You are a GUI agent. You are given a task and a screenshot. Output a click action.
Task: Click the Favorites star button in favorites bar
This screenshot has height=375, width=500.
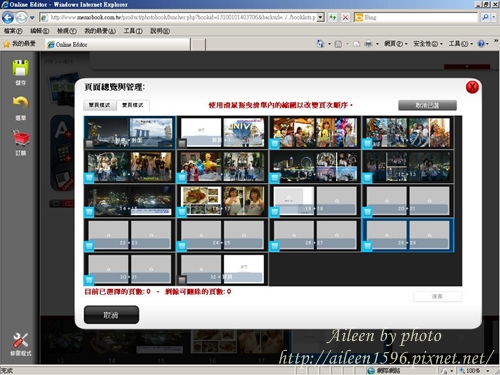tap(19, 44)
